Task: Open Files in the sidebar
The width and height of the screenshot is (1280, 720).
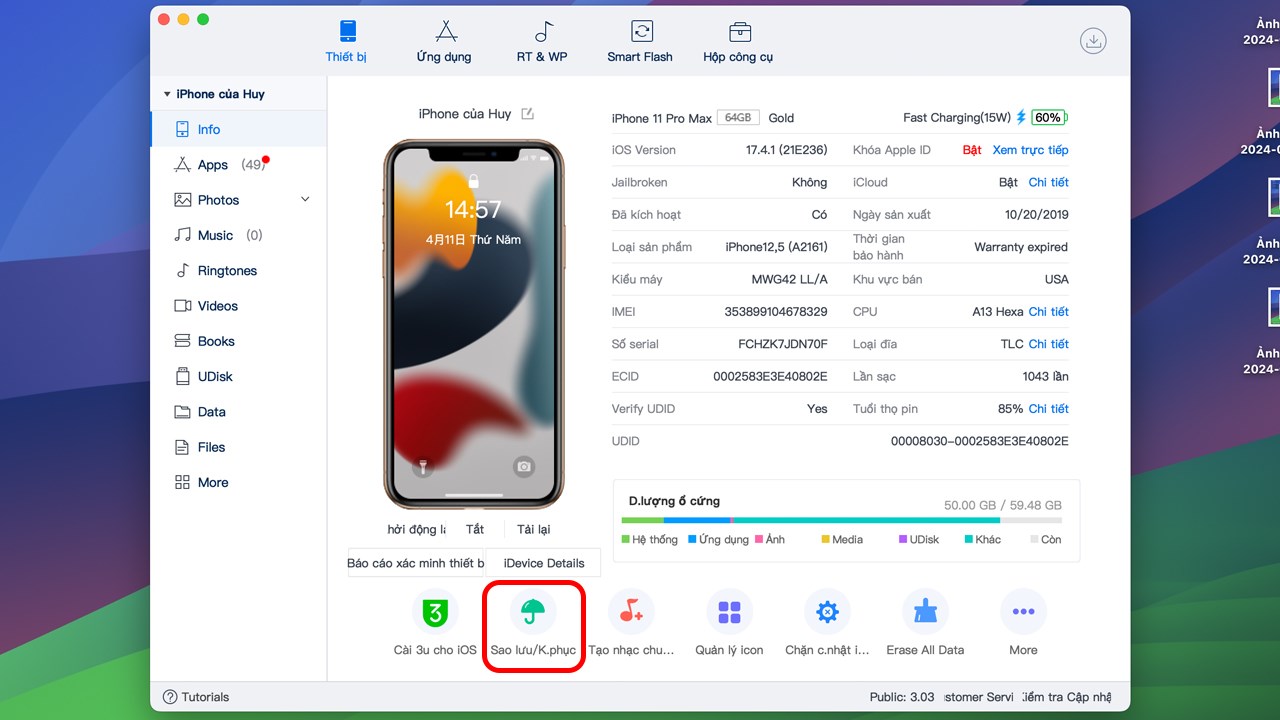Action: coord(238,447)
